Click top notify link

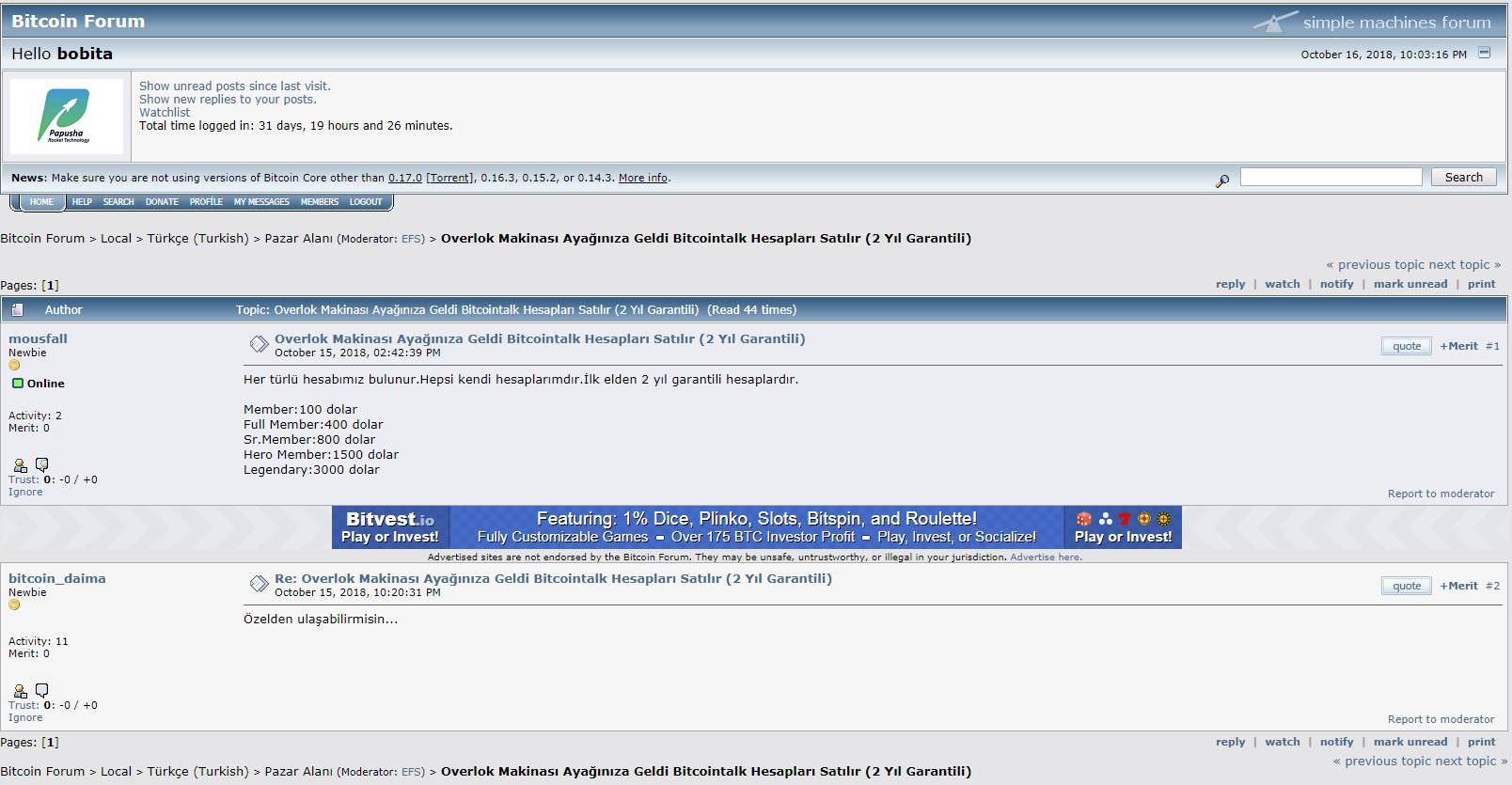[1336, 284]
